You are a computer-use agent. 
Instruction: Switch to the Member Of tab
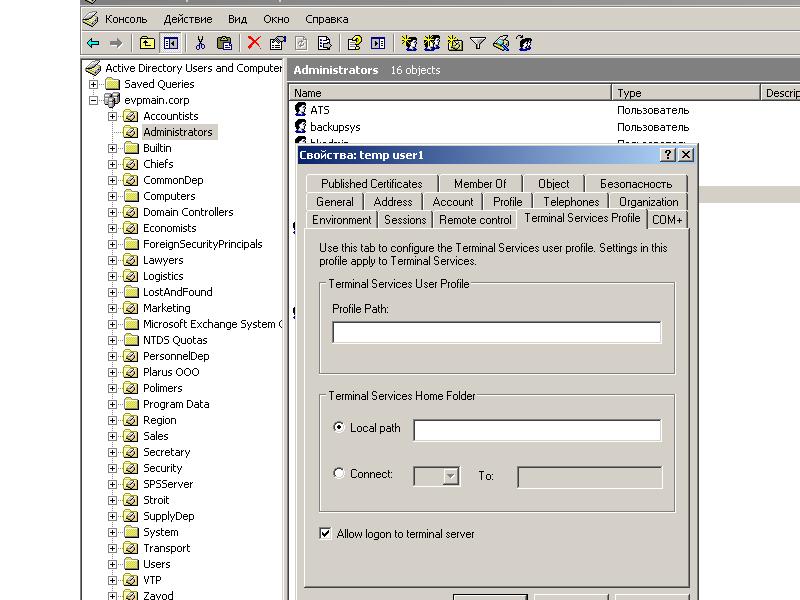click(x=480, y=184)
